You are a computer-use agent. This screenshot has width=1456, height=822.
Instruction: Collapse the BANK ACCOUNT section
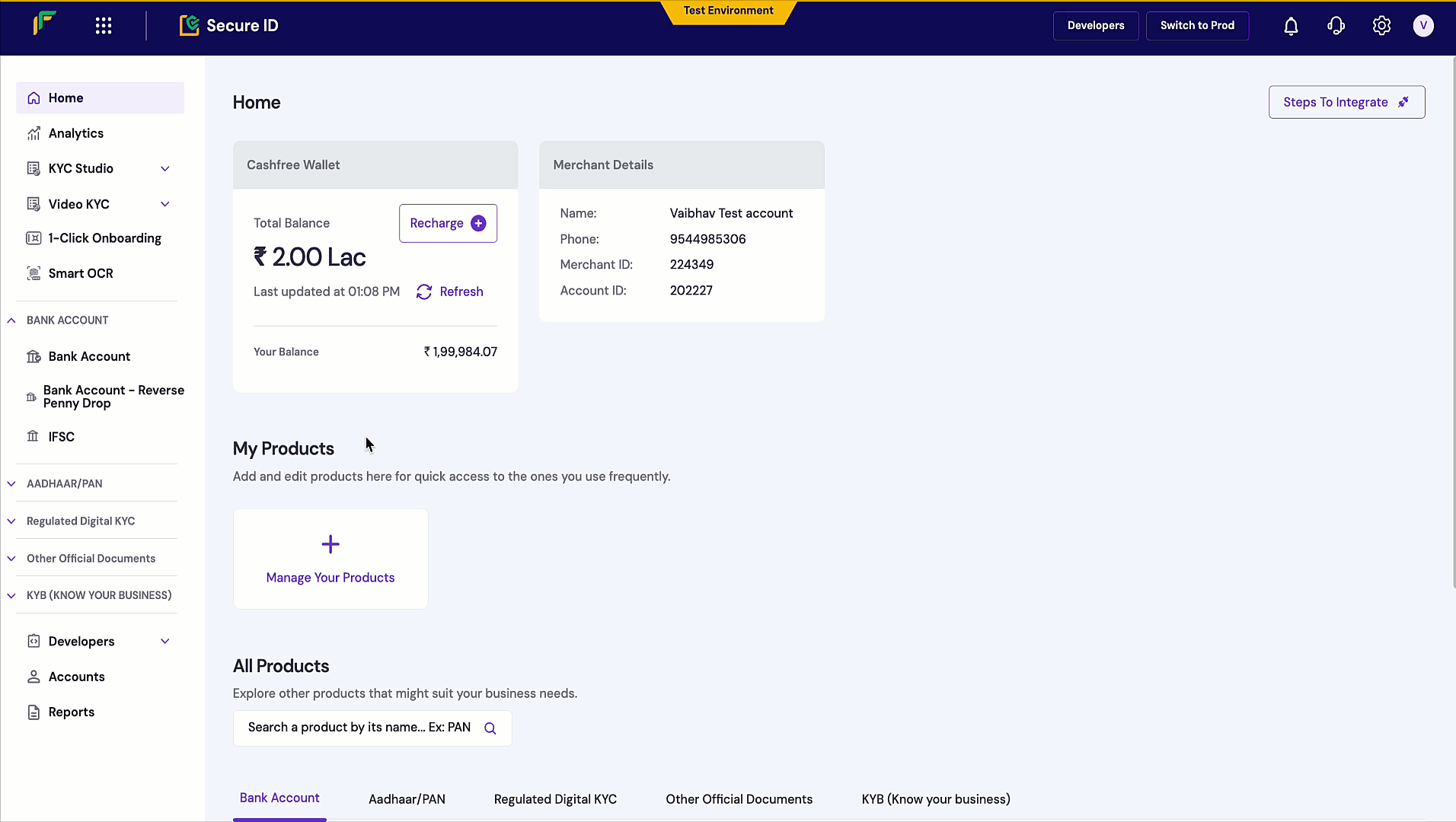pos(11,320)
